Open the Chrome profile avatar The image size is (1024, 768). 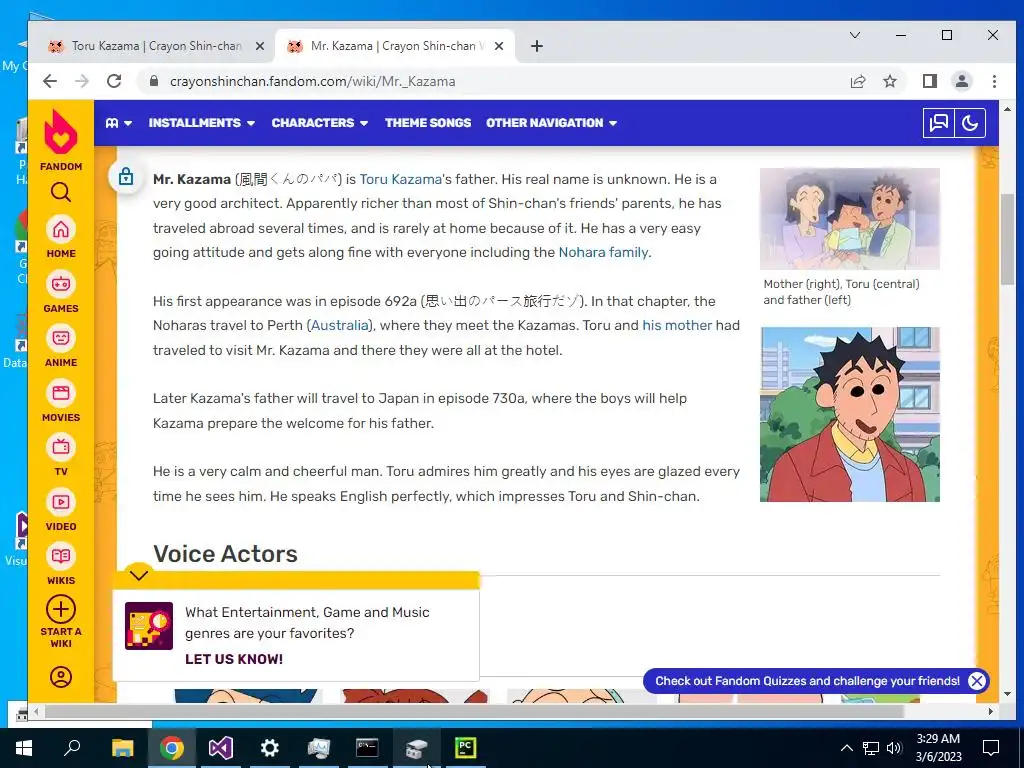point(961,81)
